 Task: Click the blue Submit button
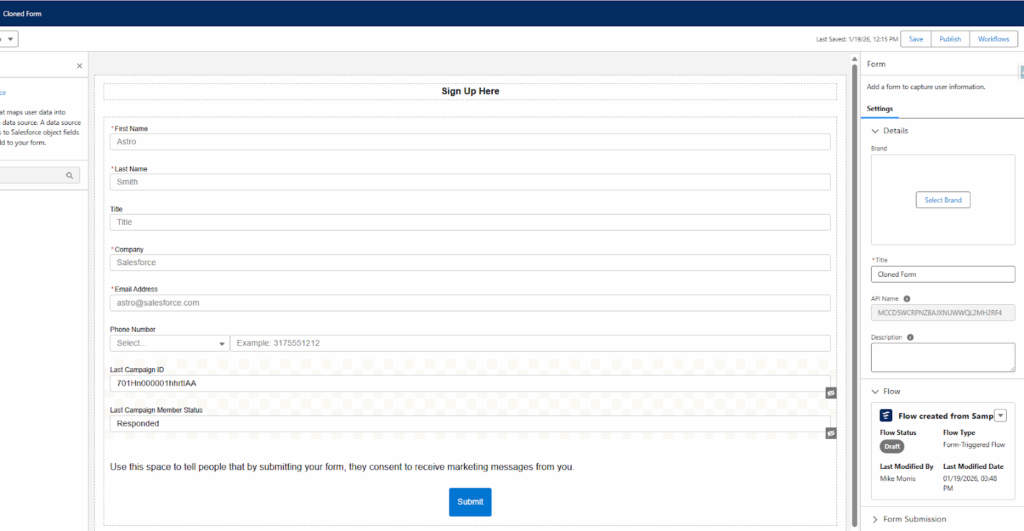pos(470,502)
